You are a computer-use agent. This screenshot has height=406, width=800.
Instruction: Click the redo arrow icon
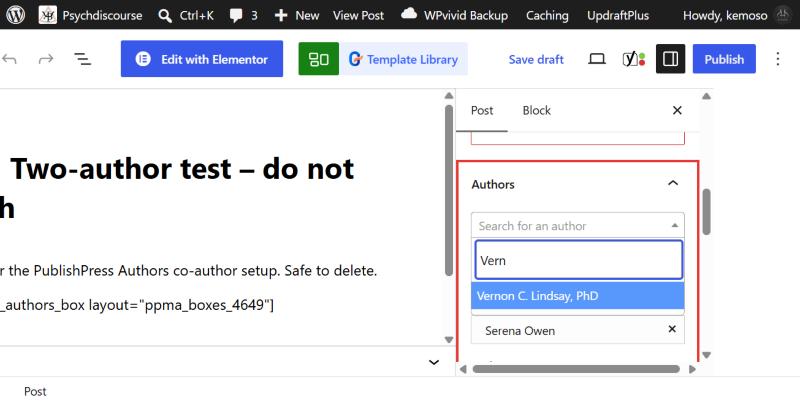point(46,59)
